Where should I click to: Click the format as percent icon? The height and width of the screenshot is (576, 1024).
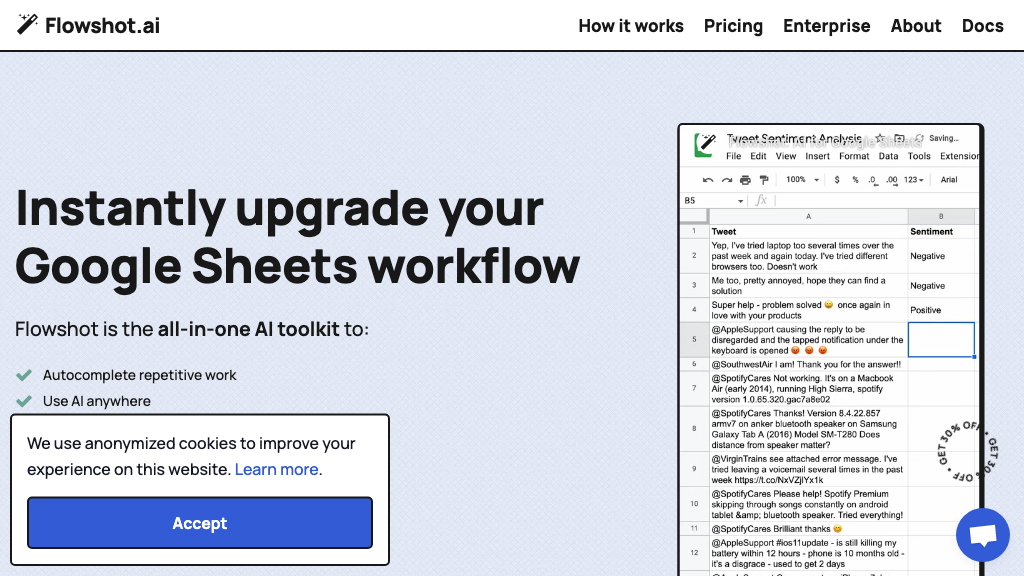(x=855, y=180)
